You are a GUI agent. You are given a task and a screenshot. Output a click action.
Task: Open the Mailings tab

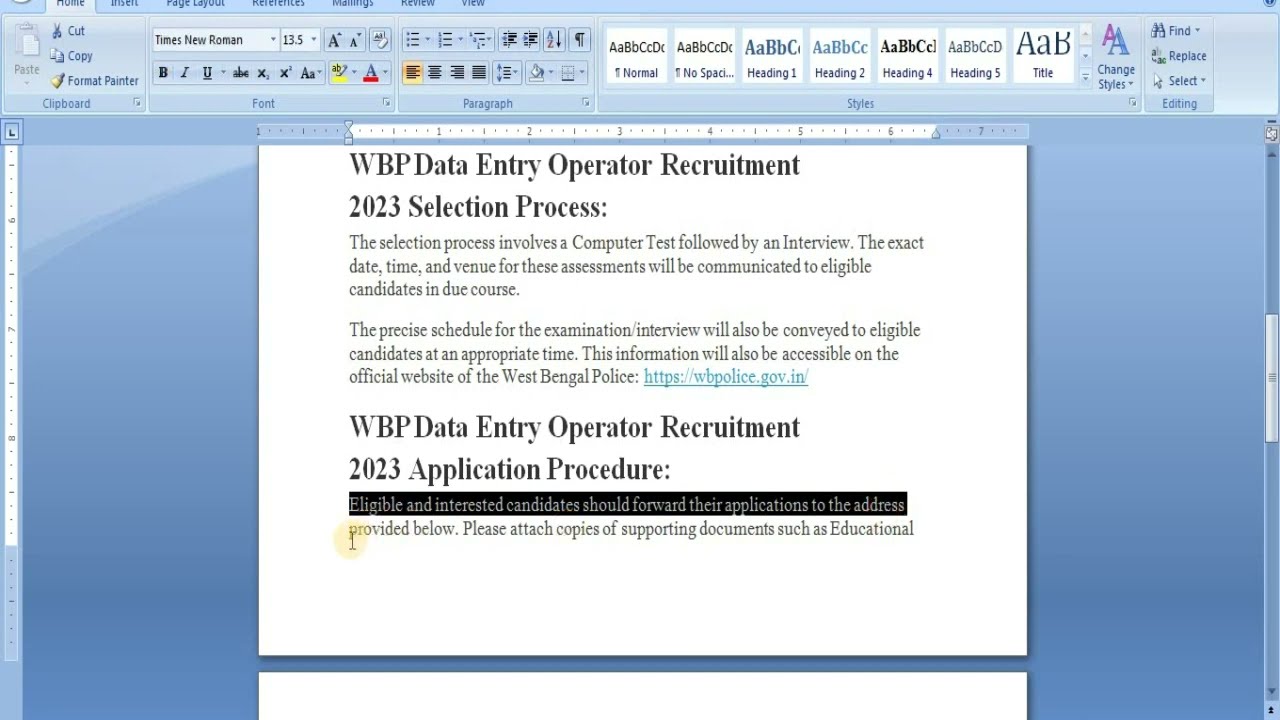coord(352,4)
